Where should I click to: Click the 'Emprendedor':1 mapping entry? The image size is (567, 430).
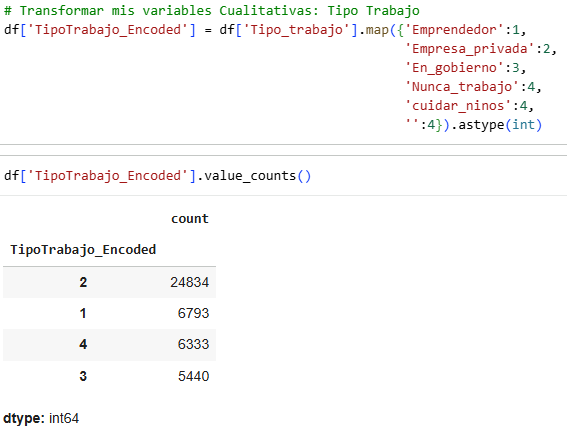(x=462, y=30)
